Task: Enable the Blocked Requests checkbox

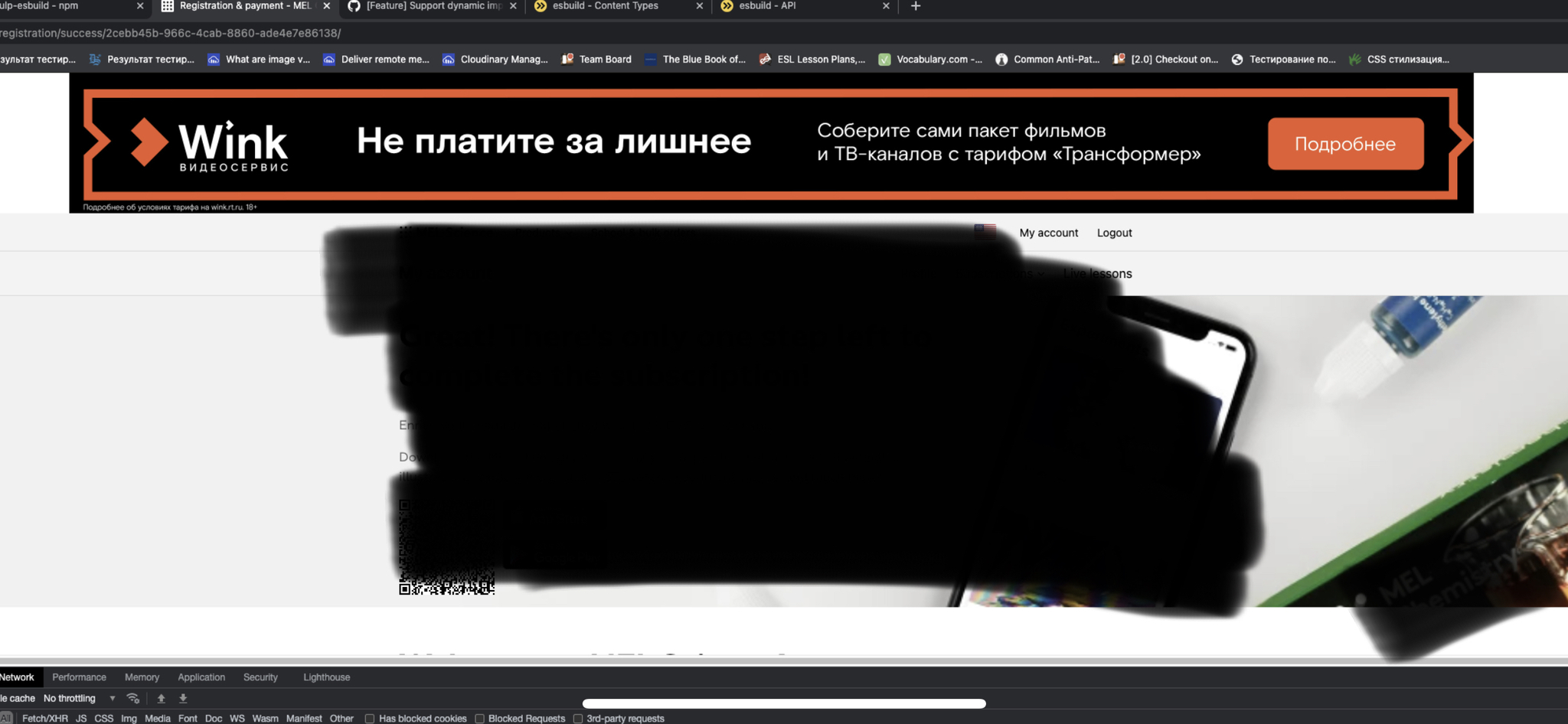Action: pos(479,719)
